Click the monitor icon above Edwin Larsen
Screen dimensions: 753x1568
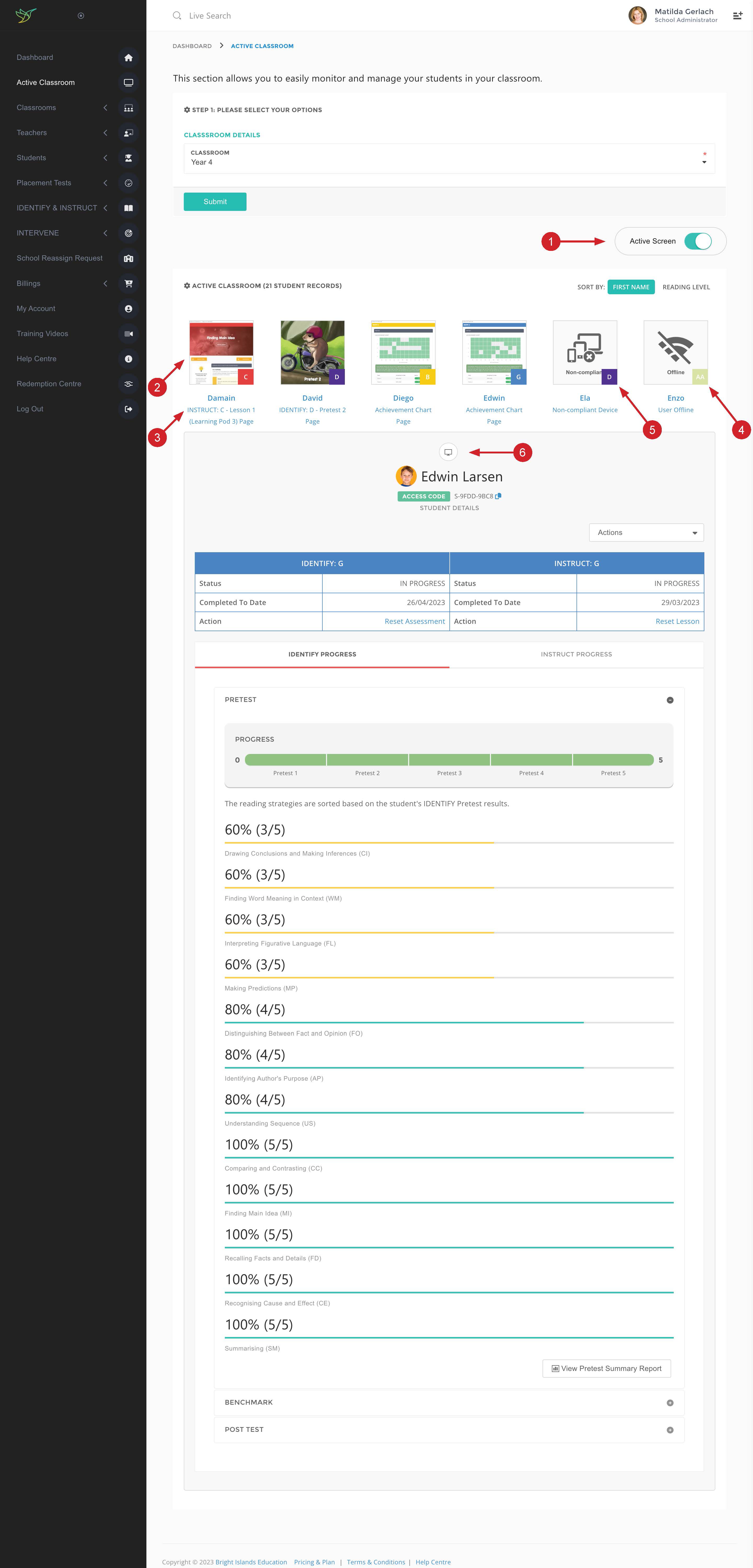click(x=448, y=452)
